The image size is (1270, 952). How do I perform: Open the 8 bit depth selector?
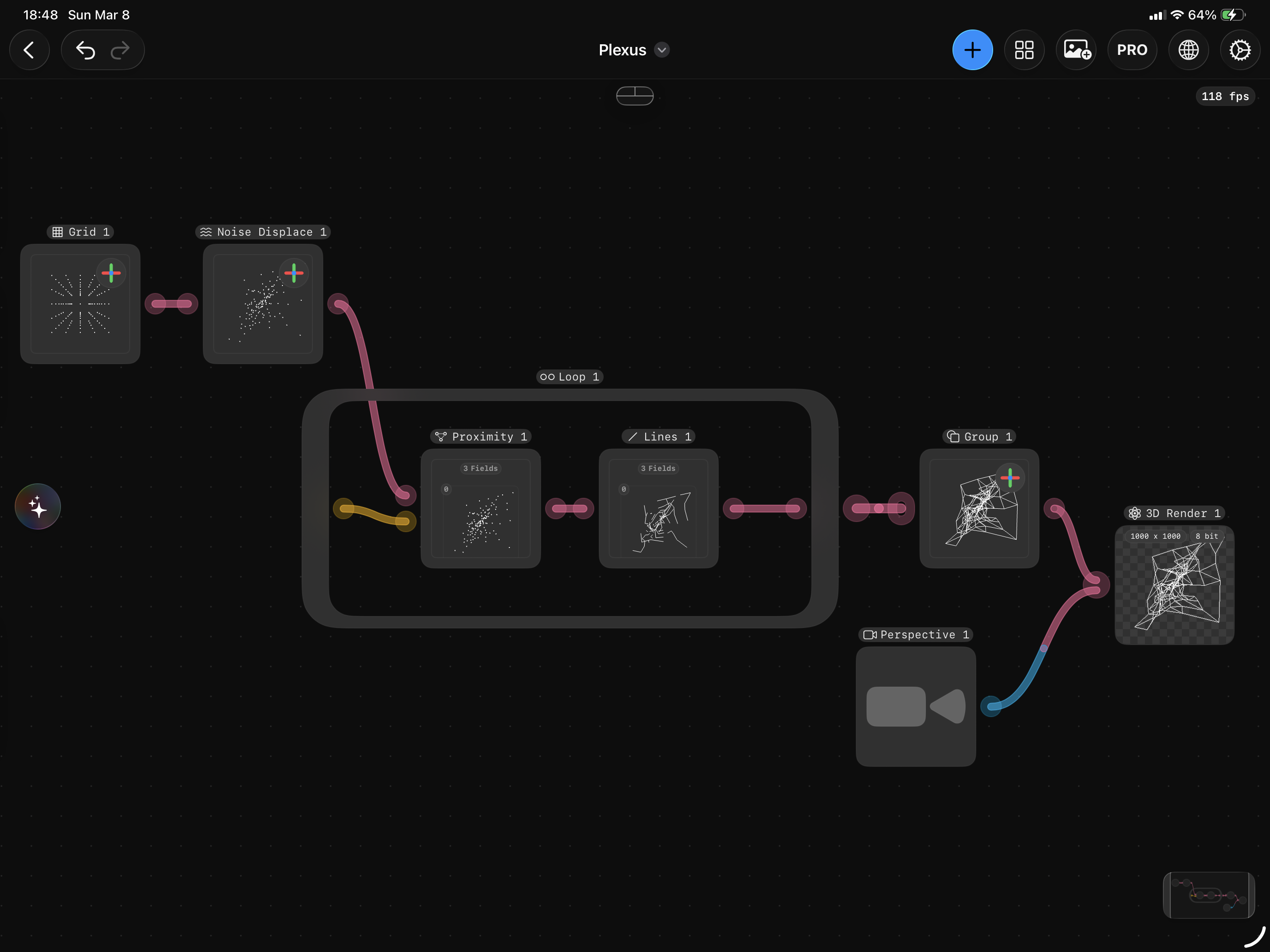1206,536
